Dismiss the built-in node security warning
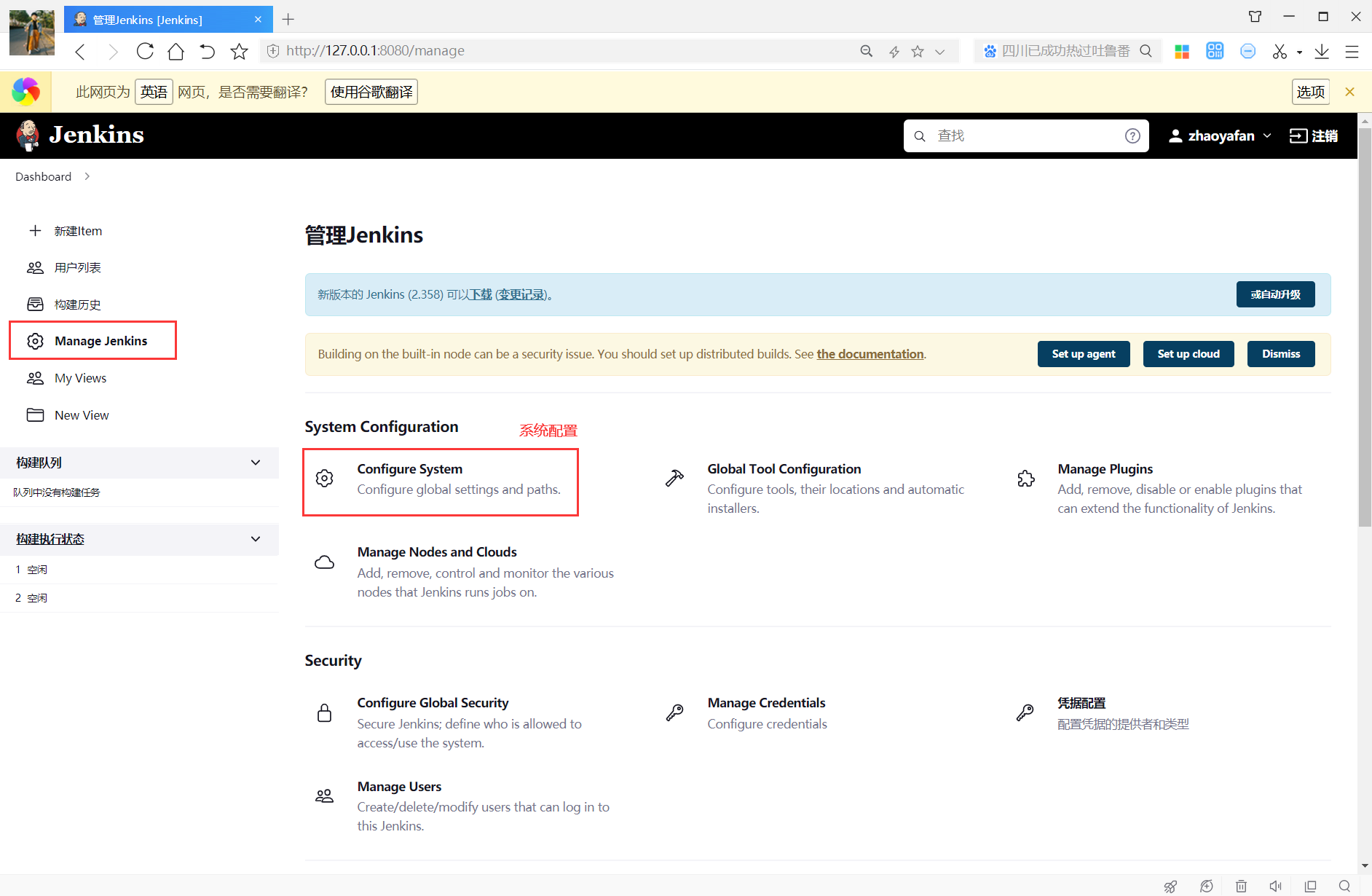The width and height of the screenshot is (1372, 896). pos(1281,354)
